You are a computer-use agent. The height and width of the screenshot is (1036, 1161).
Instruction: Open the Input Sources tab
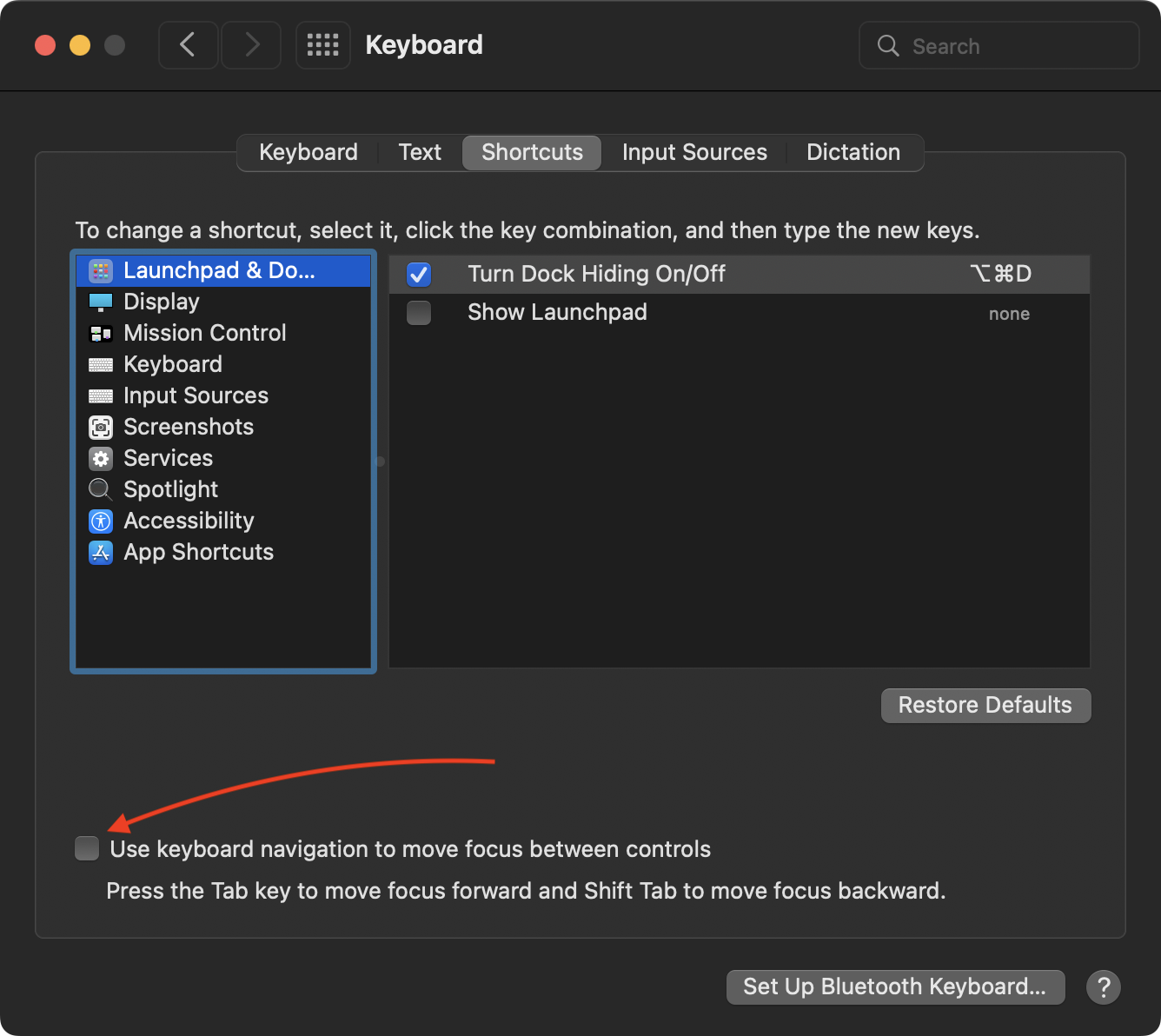coord(694,152)
